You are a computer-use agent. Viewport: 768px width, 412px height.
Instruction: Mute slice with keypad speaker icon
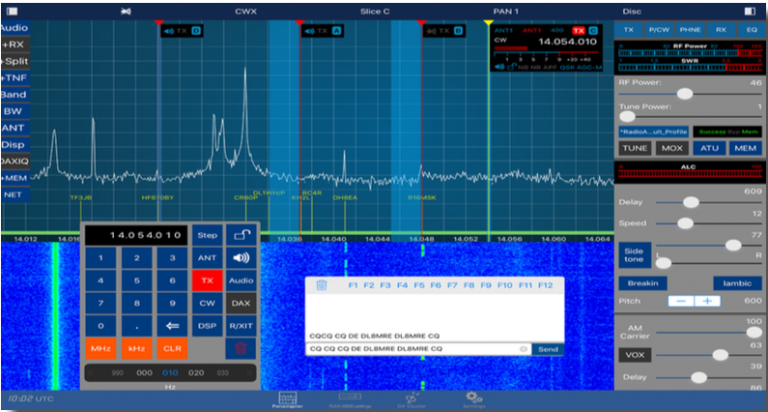pos(241,258)
